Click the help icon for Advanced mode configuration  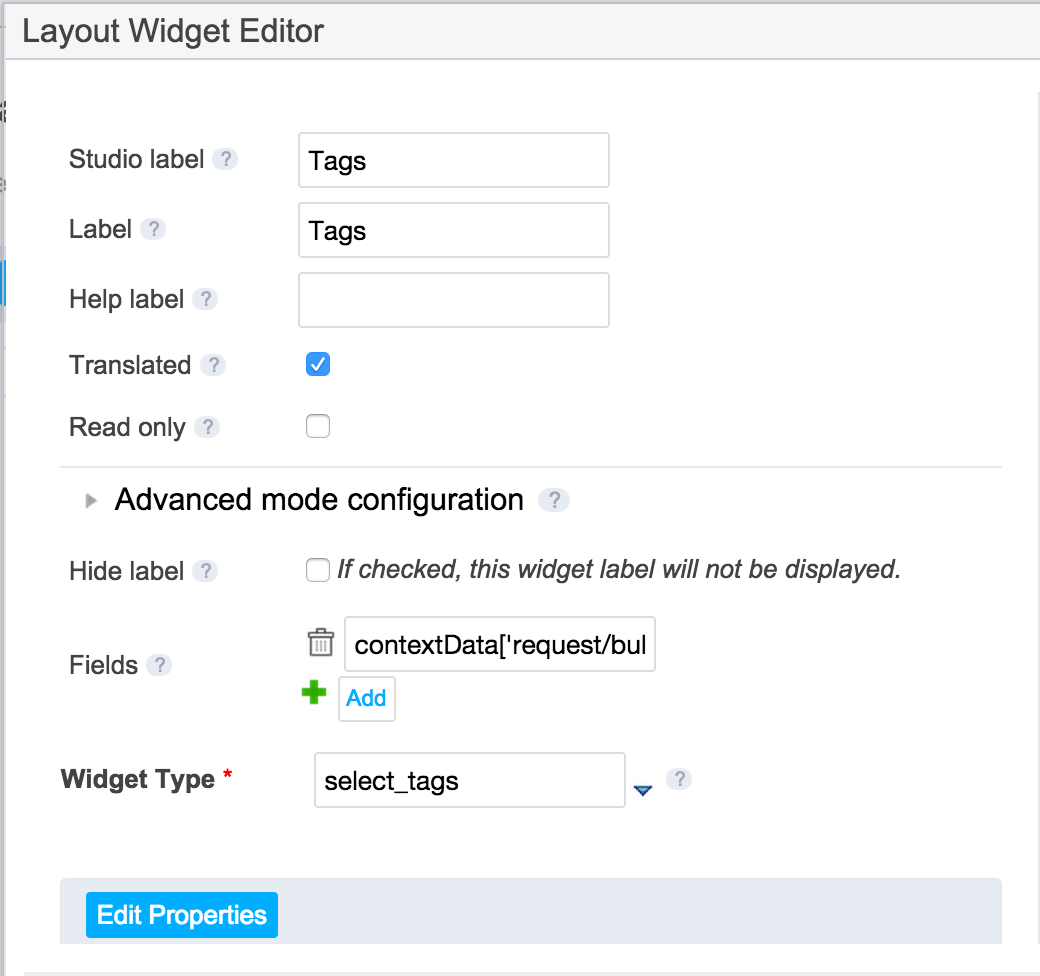click(554, 500)
